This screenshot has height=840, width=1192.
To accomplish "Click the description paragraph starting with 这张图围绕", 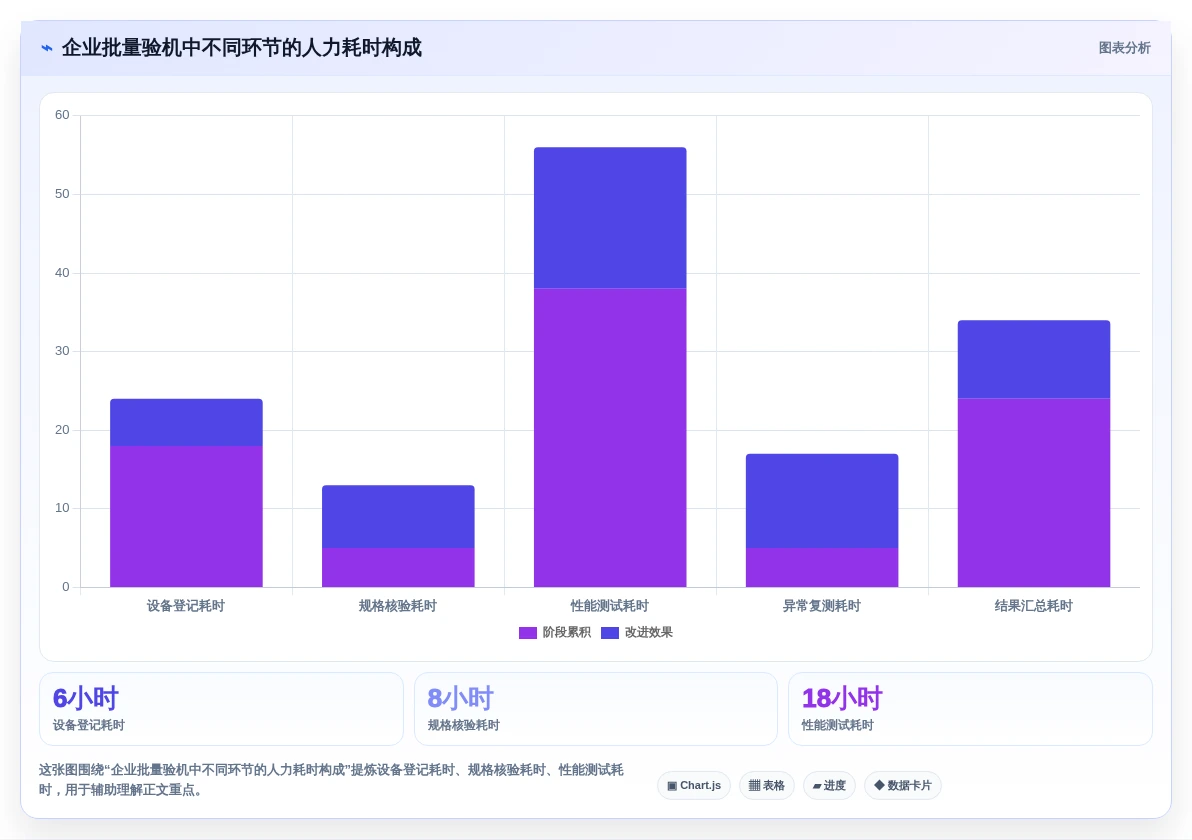I will point(331,780).
